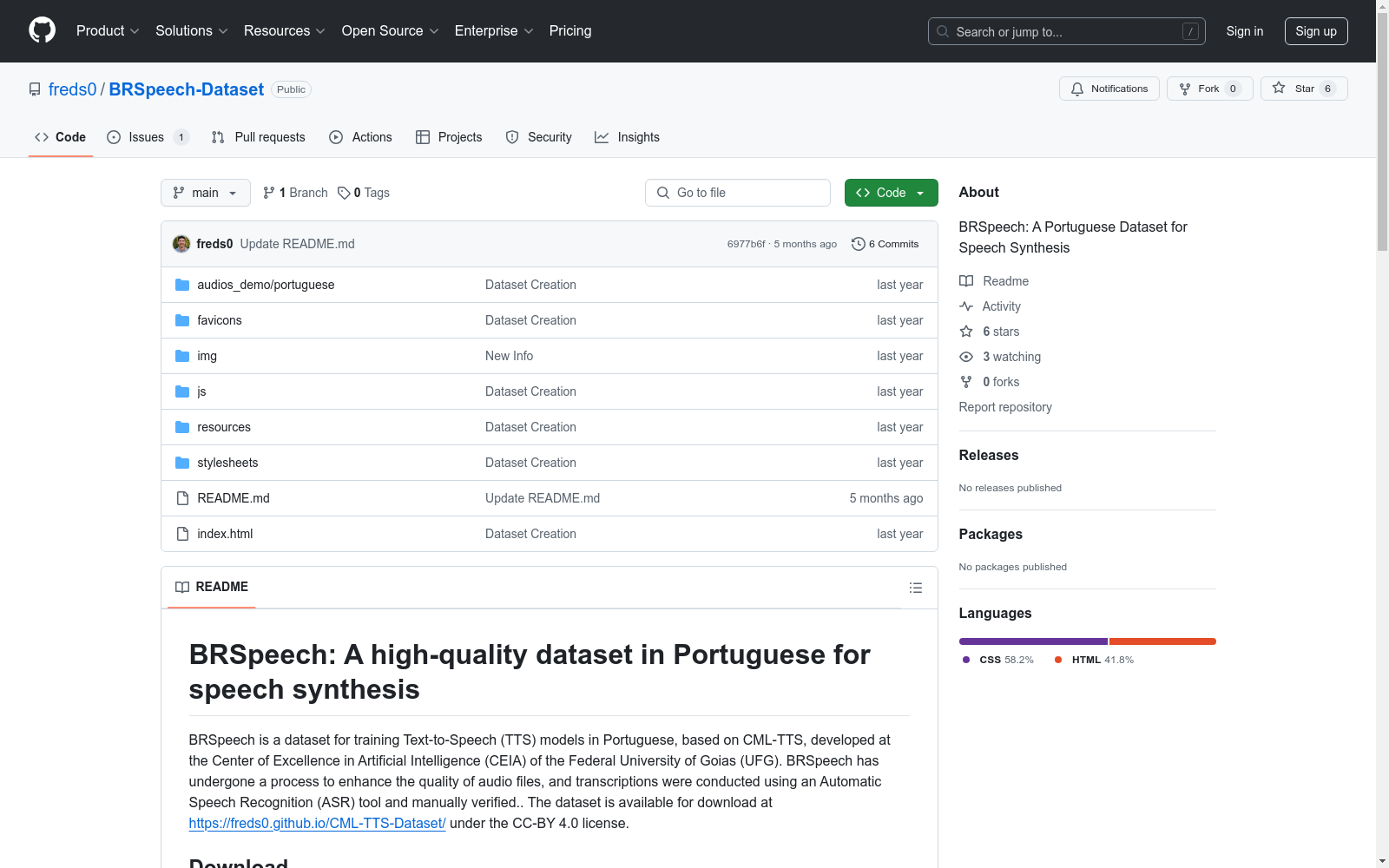
Task: Click the notifications bell icon
Action: pos(1077,89)
